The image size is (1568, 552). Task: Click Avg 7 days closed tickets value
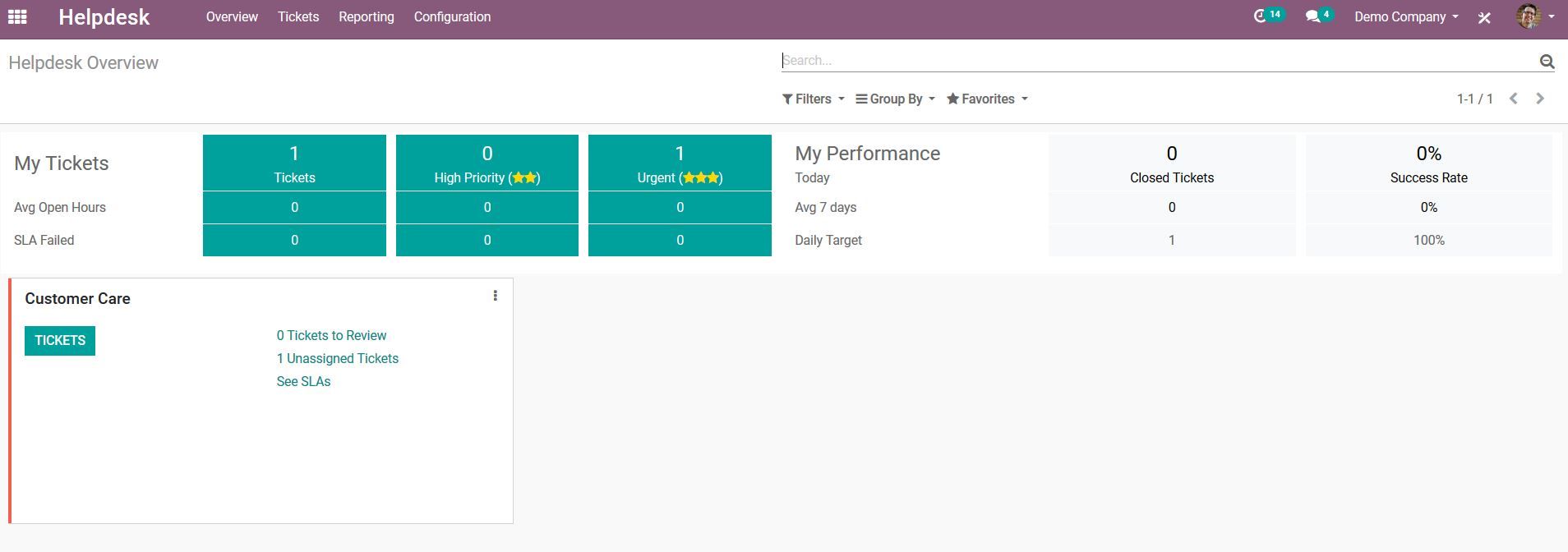(x=1172, y=207)
